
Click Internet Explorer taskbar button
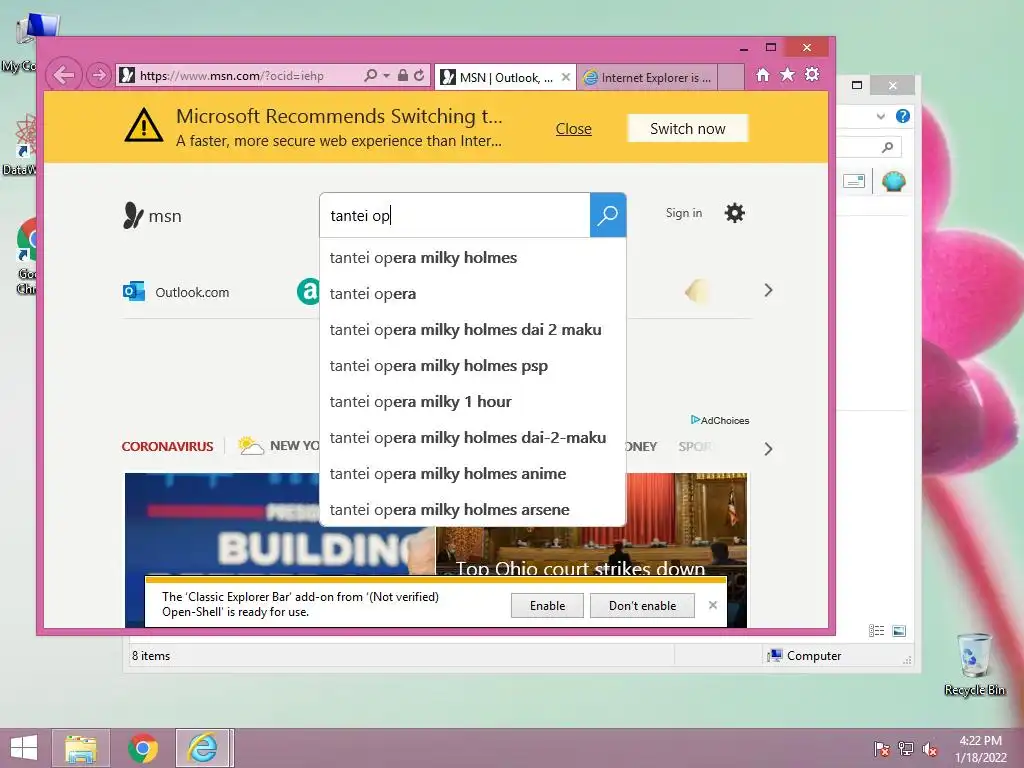coord(204,748)
